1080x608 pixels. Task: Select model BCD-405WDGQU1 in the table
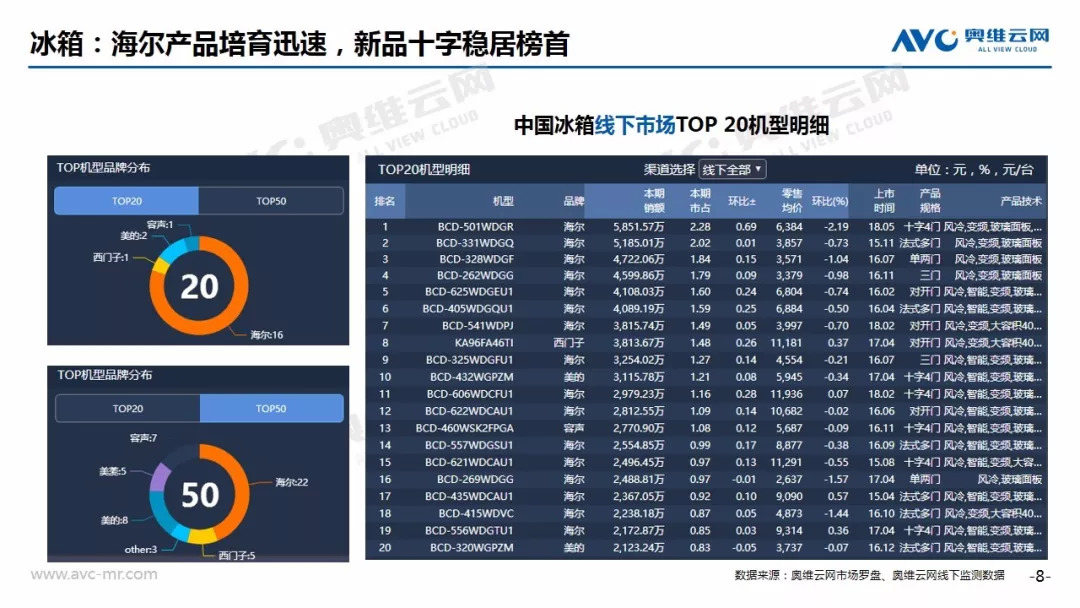pyautogui.click(x=468, y=308)
